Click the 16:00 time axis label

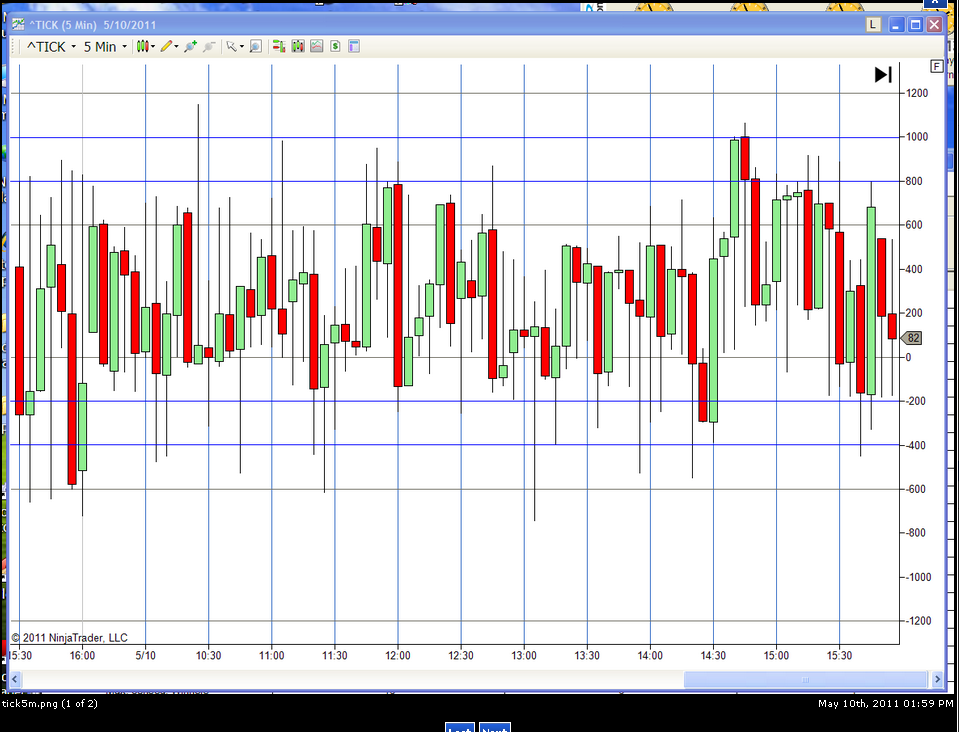coord(82,656)
